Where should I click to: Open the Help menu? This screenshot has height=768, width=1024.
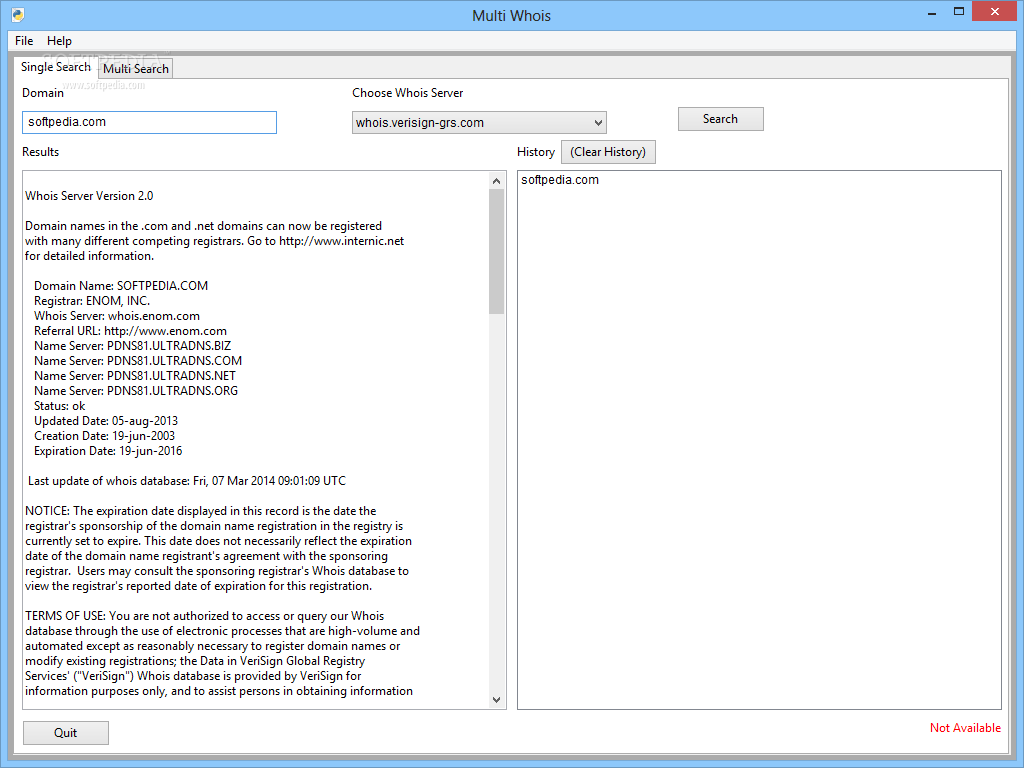[59, 40]
